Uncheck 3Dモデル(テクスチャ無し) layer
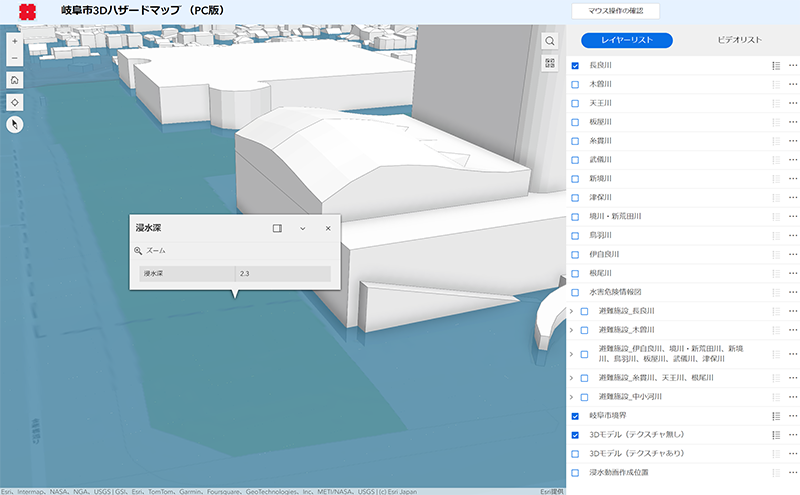Viewport: 800px width, 495px height. point(575,435)
